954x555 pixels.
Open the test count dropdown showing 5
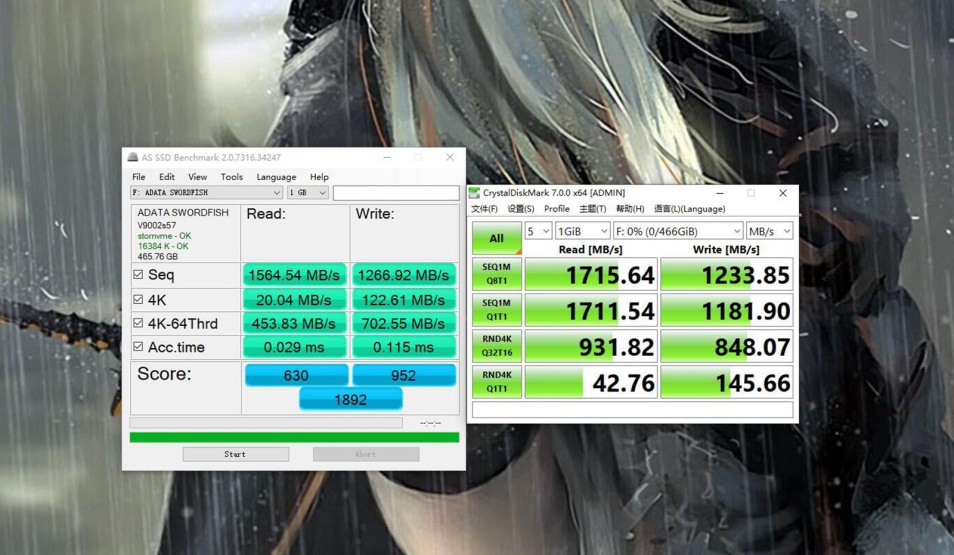[538, 231]
